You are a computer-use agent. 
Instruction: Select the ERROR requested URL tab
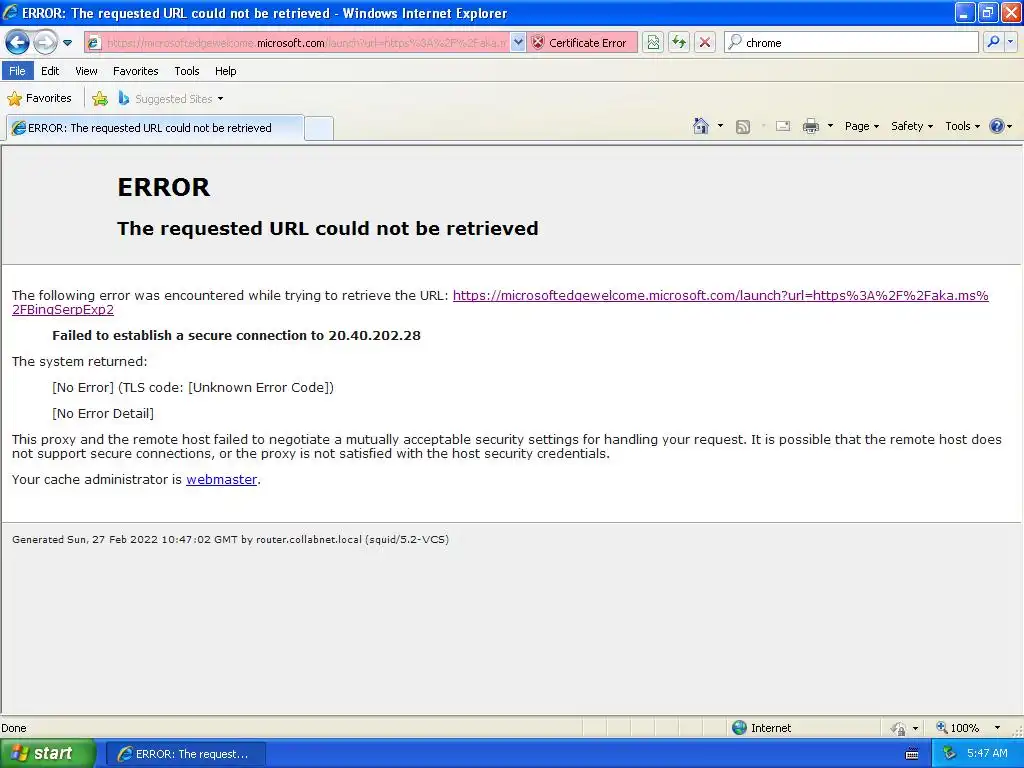(154, 128)
